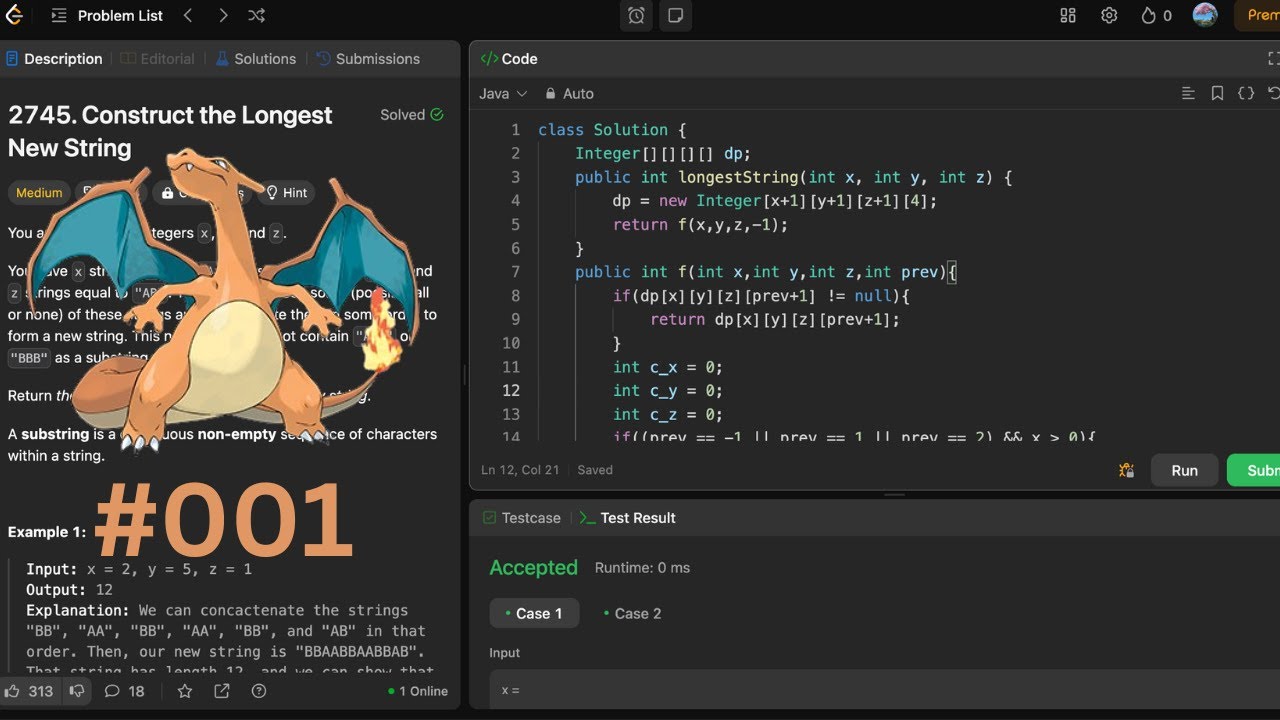Submit the solution with the green button
1280x720 pixels.
(1254, 470)
